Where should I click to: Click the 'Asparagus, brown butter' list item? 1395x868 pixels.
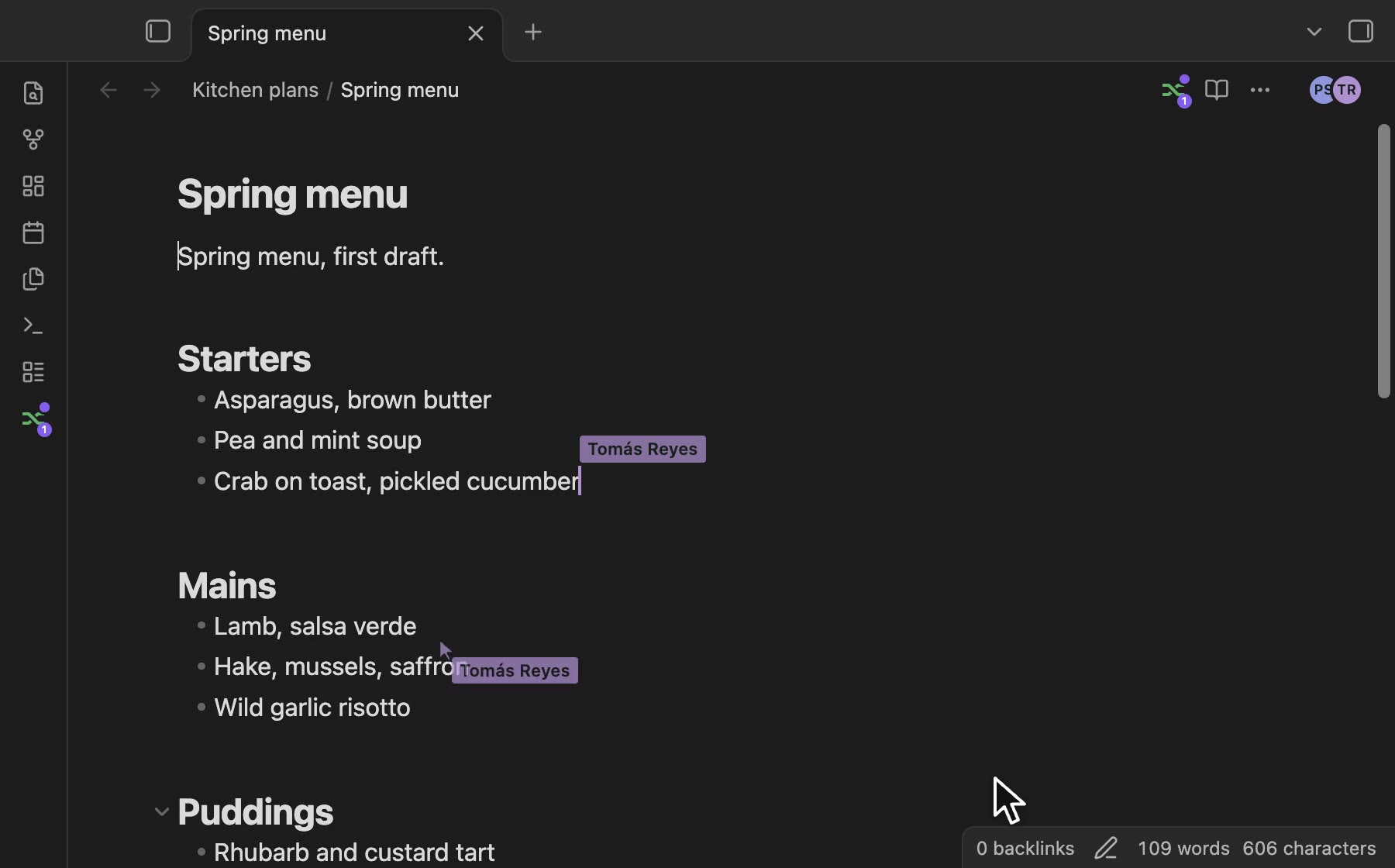pyautogui.click(x=353, y=400)
